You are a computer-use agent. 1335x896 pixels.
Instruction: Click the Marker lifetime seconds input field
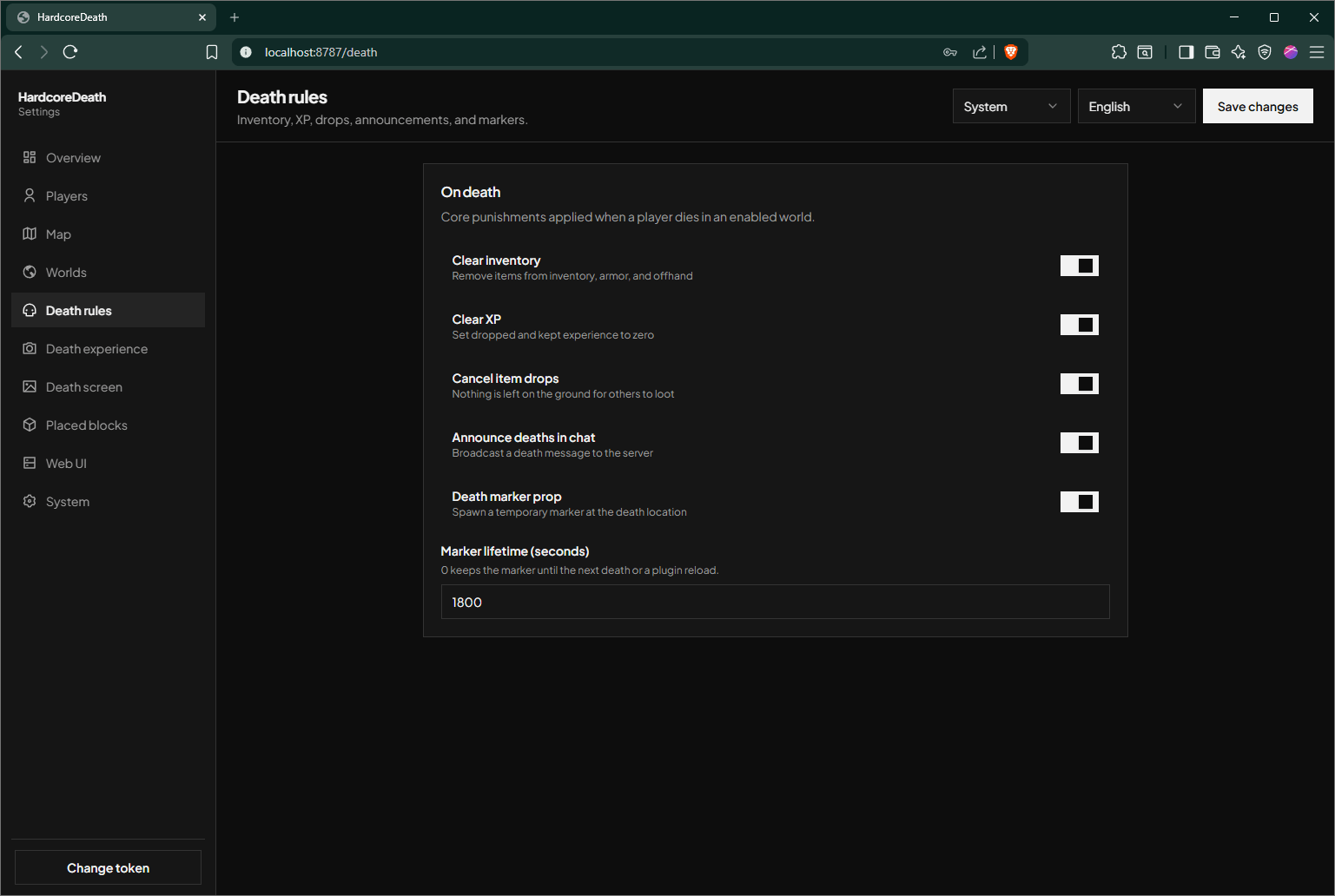tap(775, 602)
